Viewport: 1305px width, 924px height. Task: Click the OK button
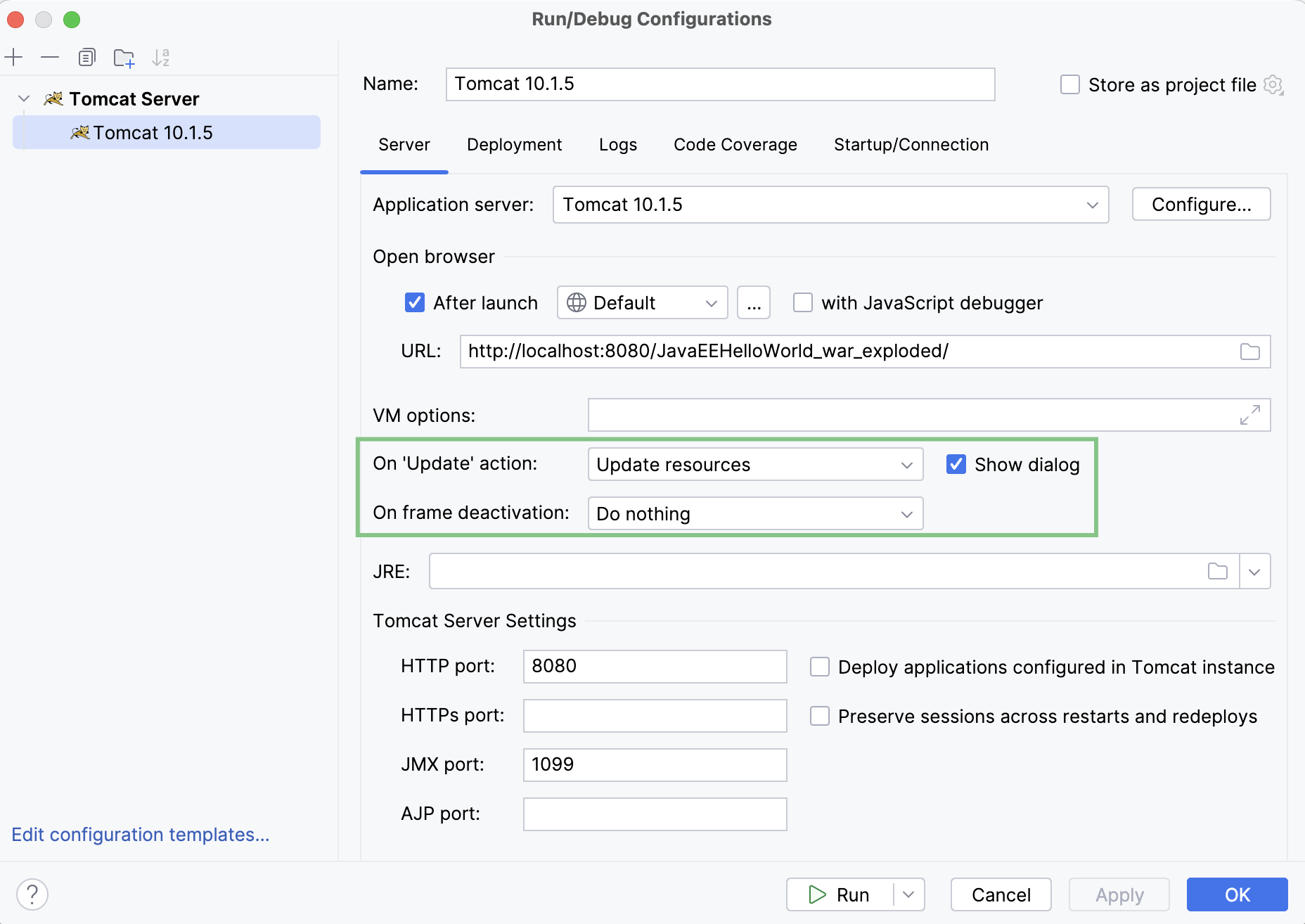(x=1237, y=894)
